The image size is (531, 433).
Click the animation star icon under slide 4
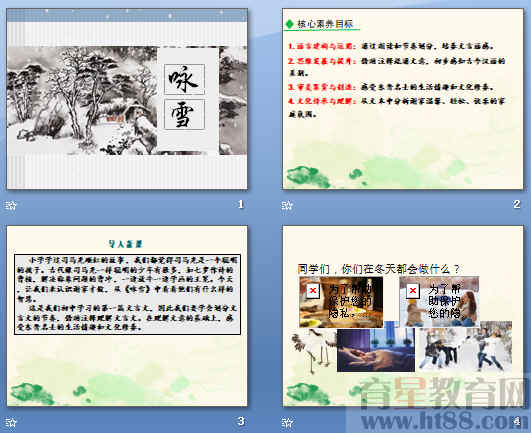[286, 422]
